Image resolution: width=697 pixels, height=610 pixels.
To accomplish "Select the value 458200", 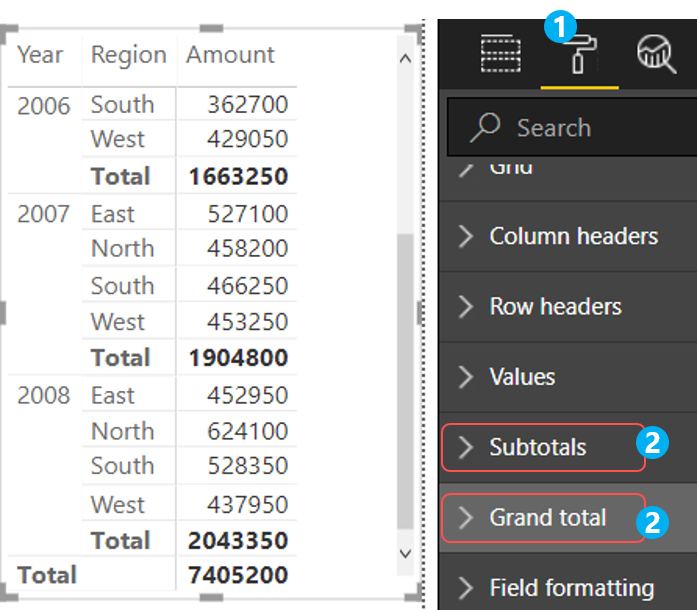I will pos(248,248).
